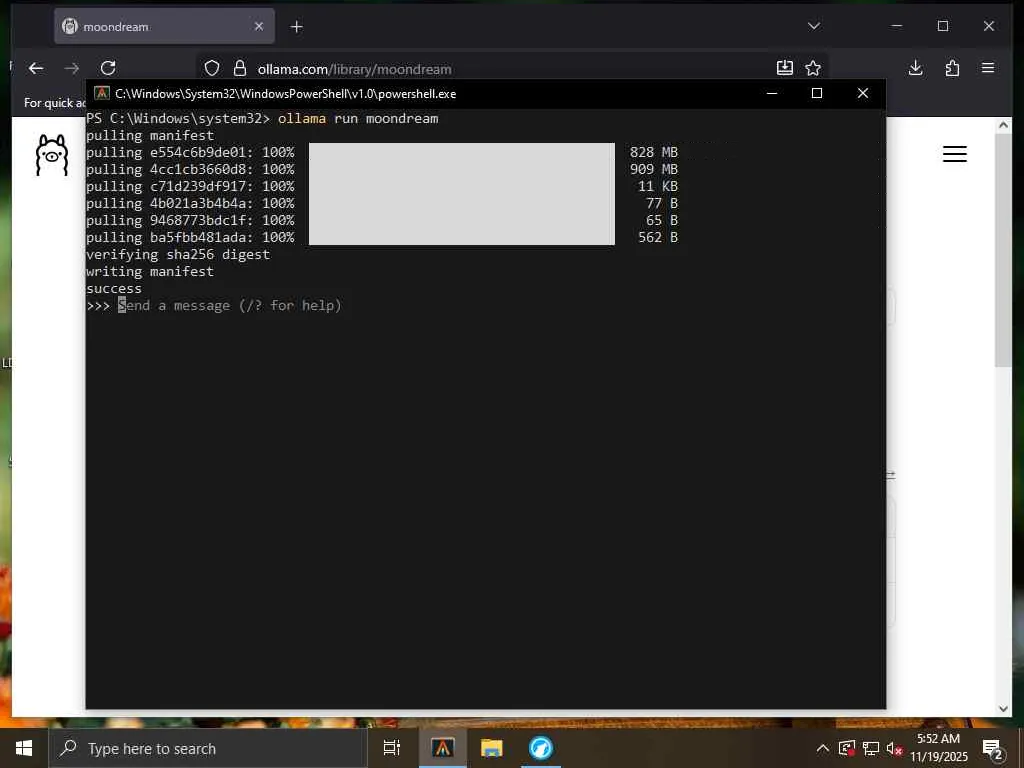The image size is (1024, 768).
Task: Click the taskbar clock showing 5:52 AM
Action: click(938, 748)
